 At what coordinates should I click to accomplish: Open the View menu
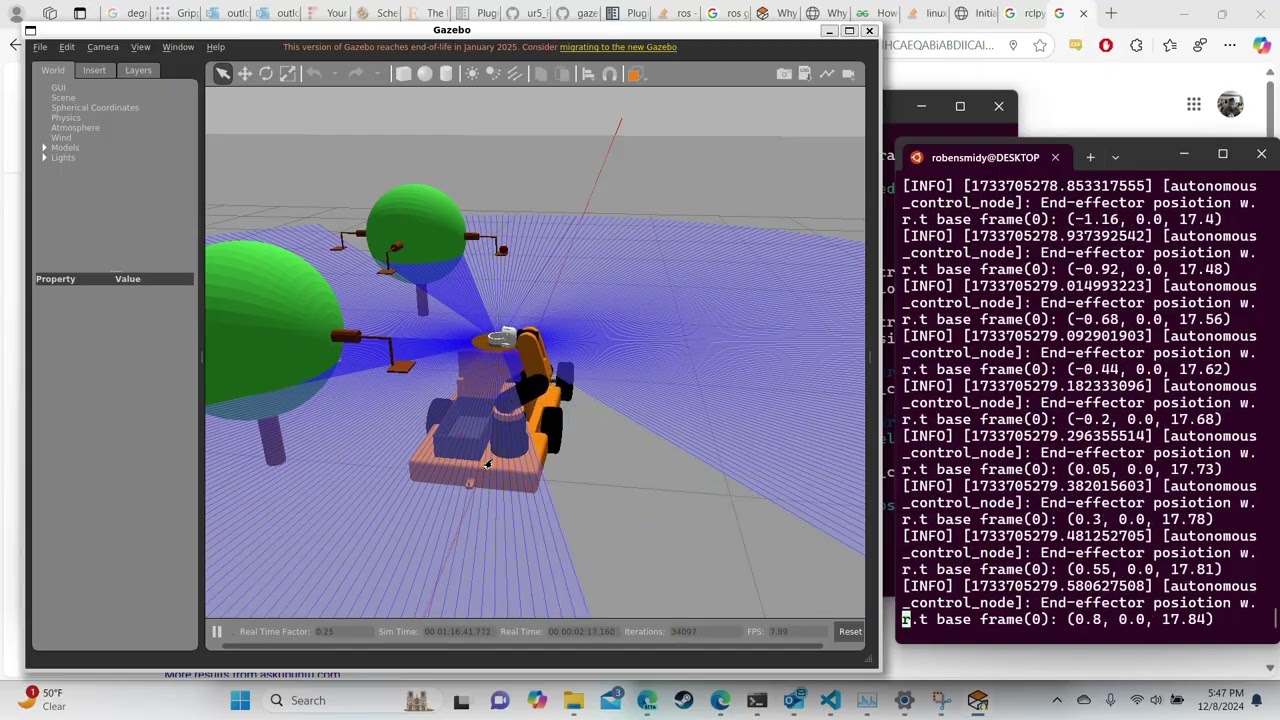pyautogui.click(x=140, y=47)
